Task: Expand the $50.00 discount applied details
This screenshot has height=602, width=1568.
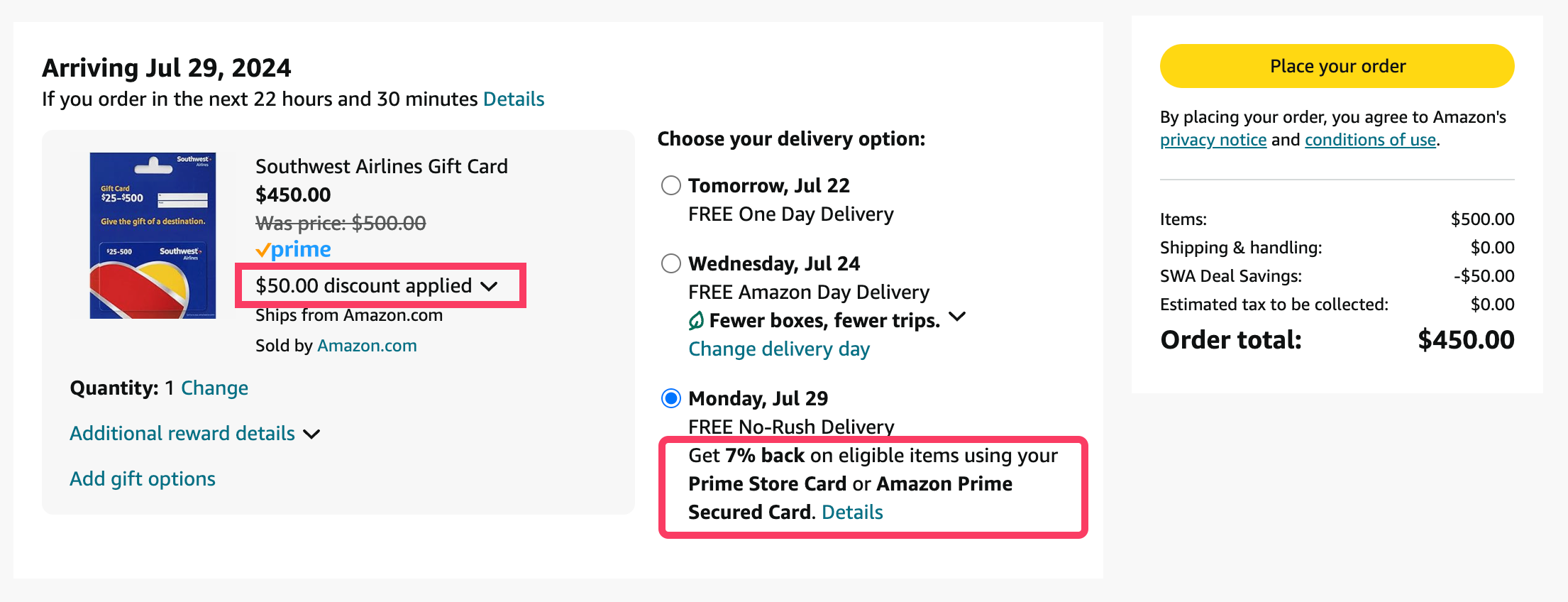Action: 489,286
